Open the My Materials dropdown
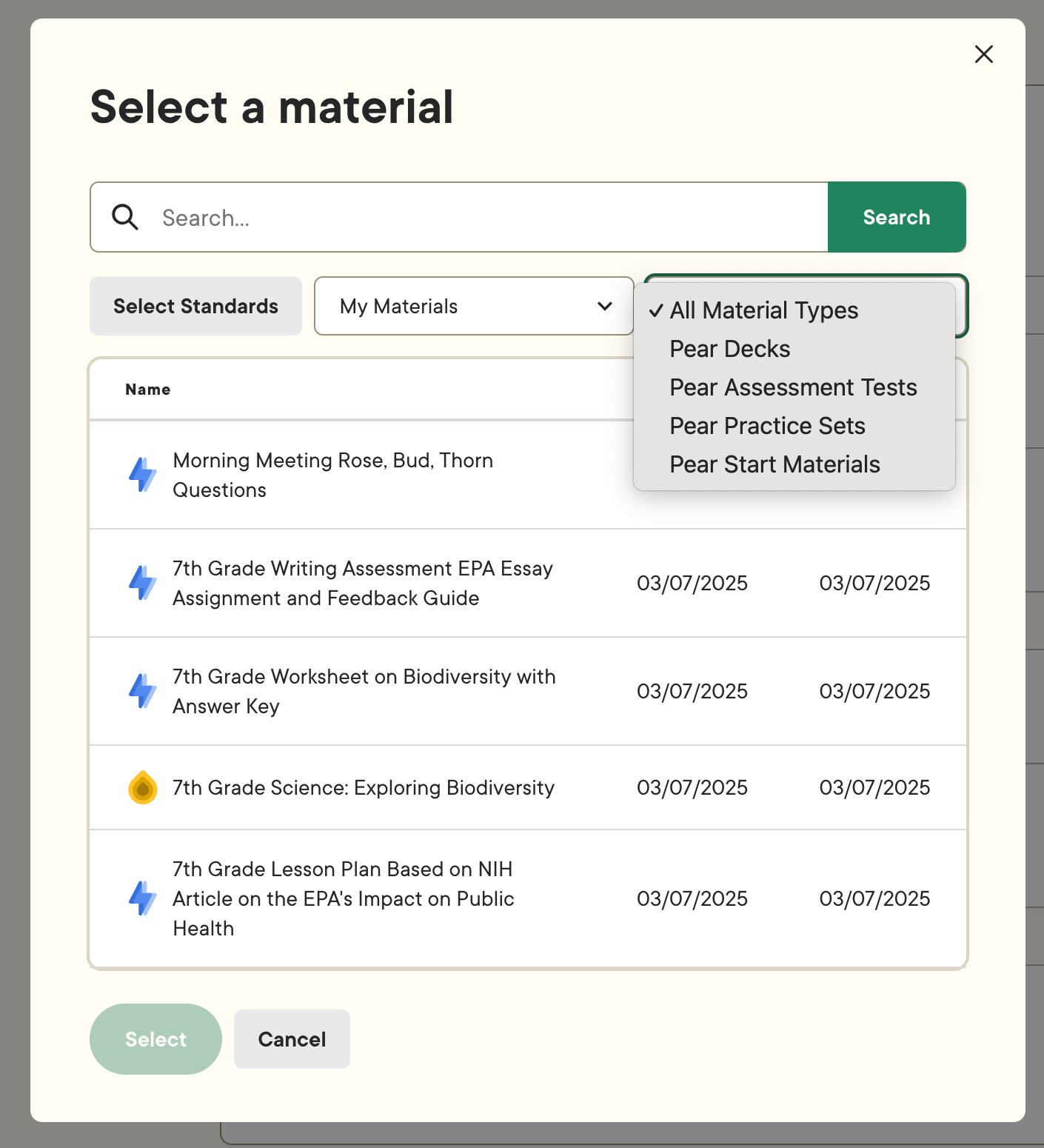Screen dimensions: 1044x1148 point(474,306)
